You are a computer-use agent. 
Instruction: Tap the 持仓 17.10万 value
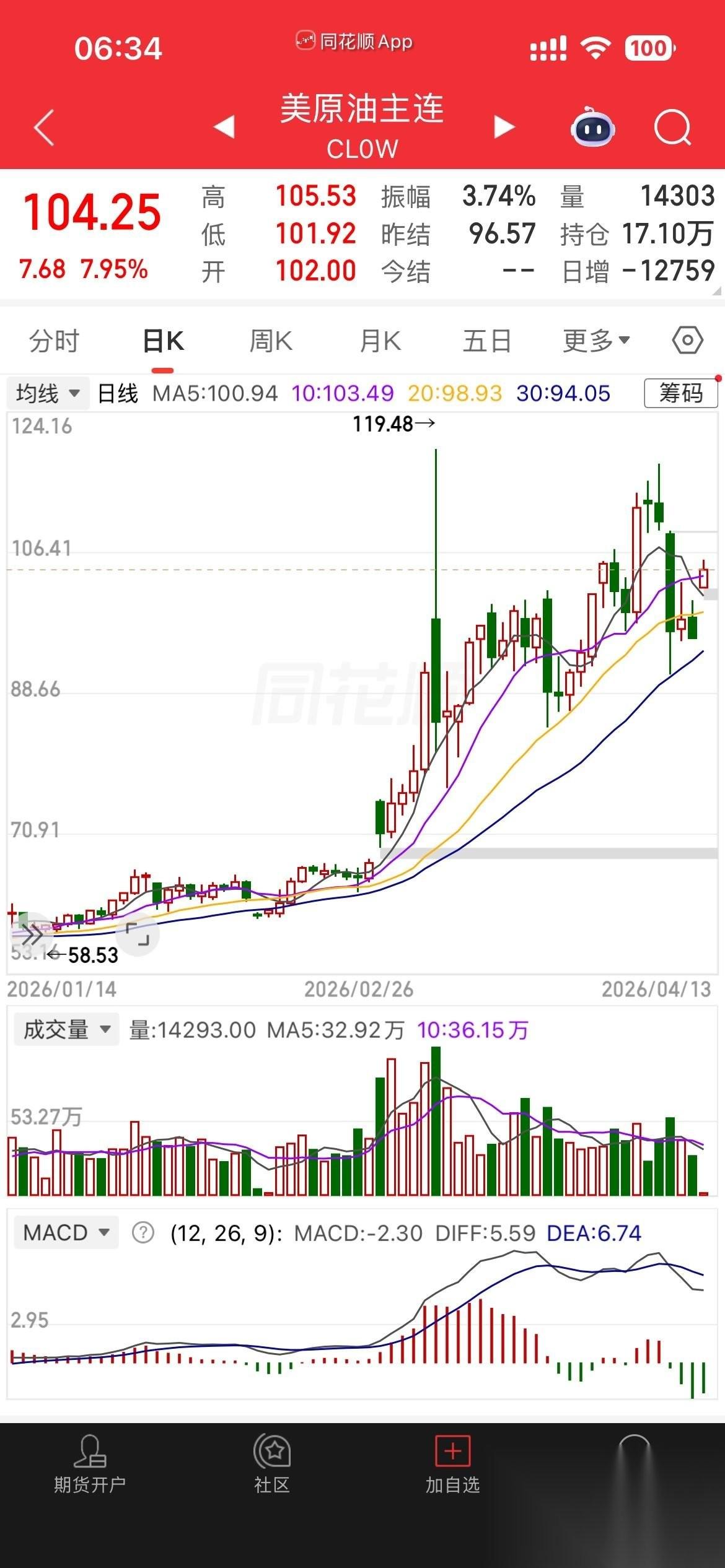point(668,234)
